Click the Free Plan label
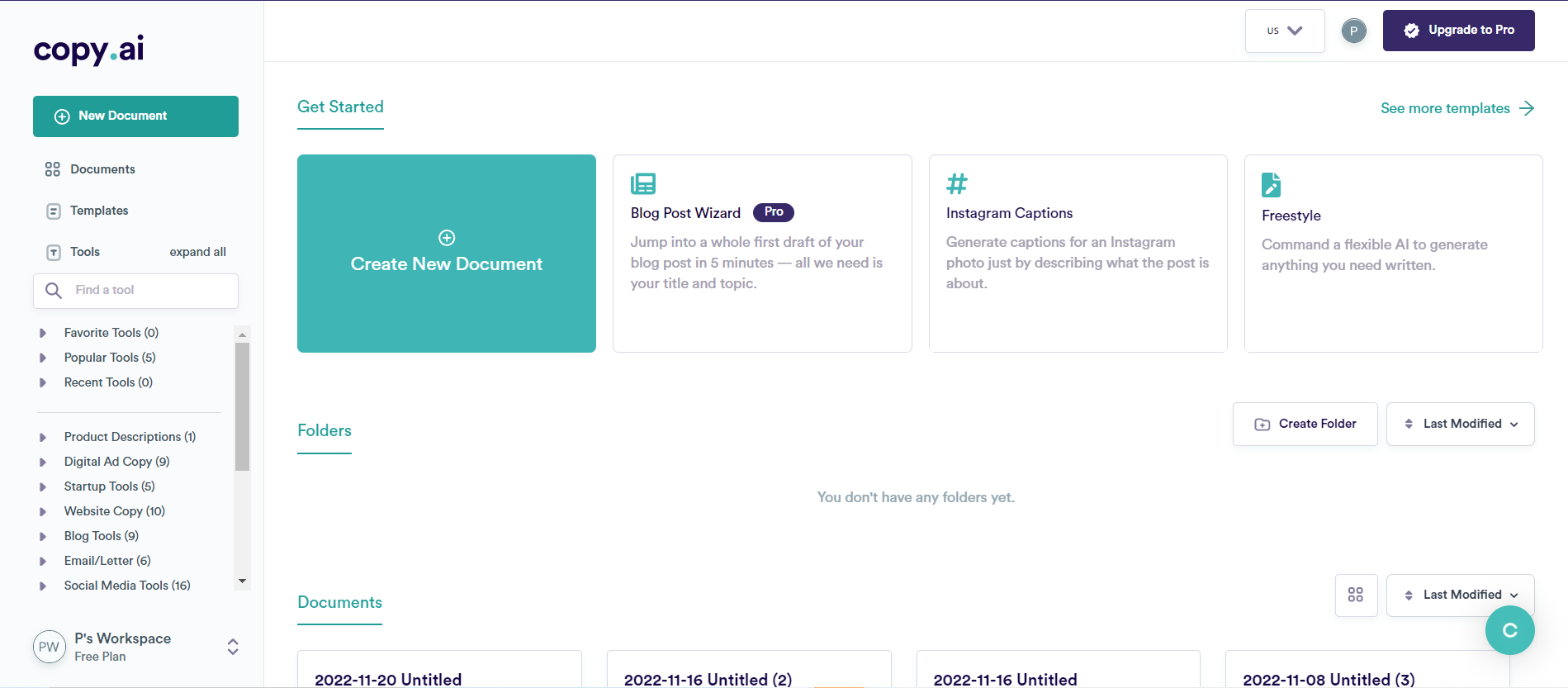 pyautogui.click(x=100, y=657)
